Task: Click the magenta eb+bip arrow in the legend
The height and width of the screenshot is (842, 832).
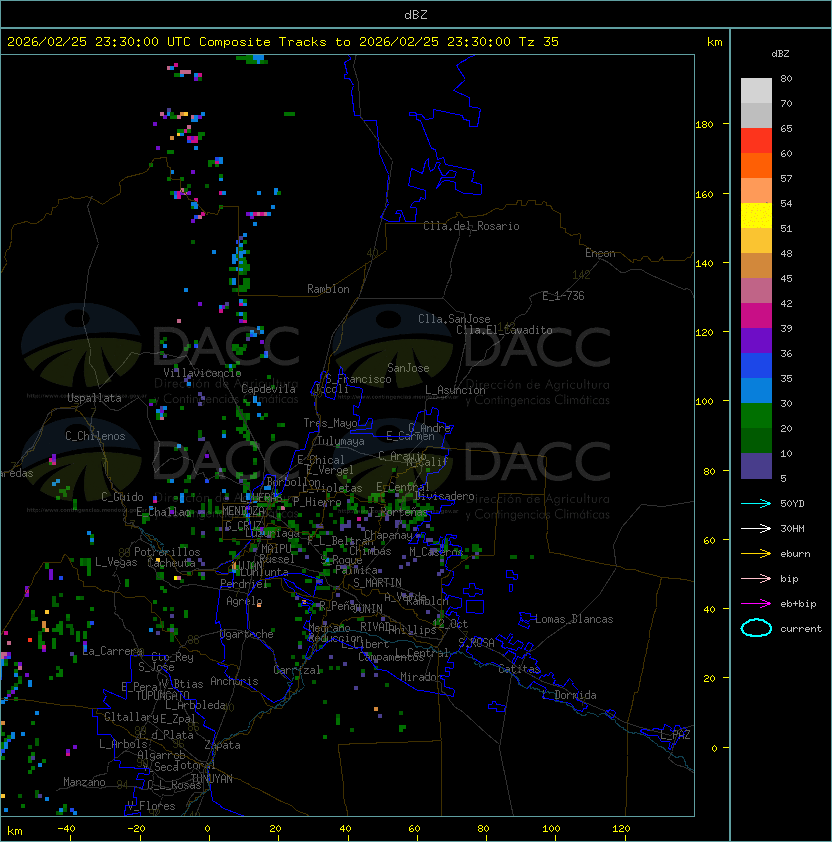Action: pyautogui.click(x=757, y=603)
